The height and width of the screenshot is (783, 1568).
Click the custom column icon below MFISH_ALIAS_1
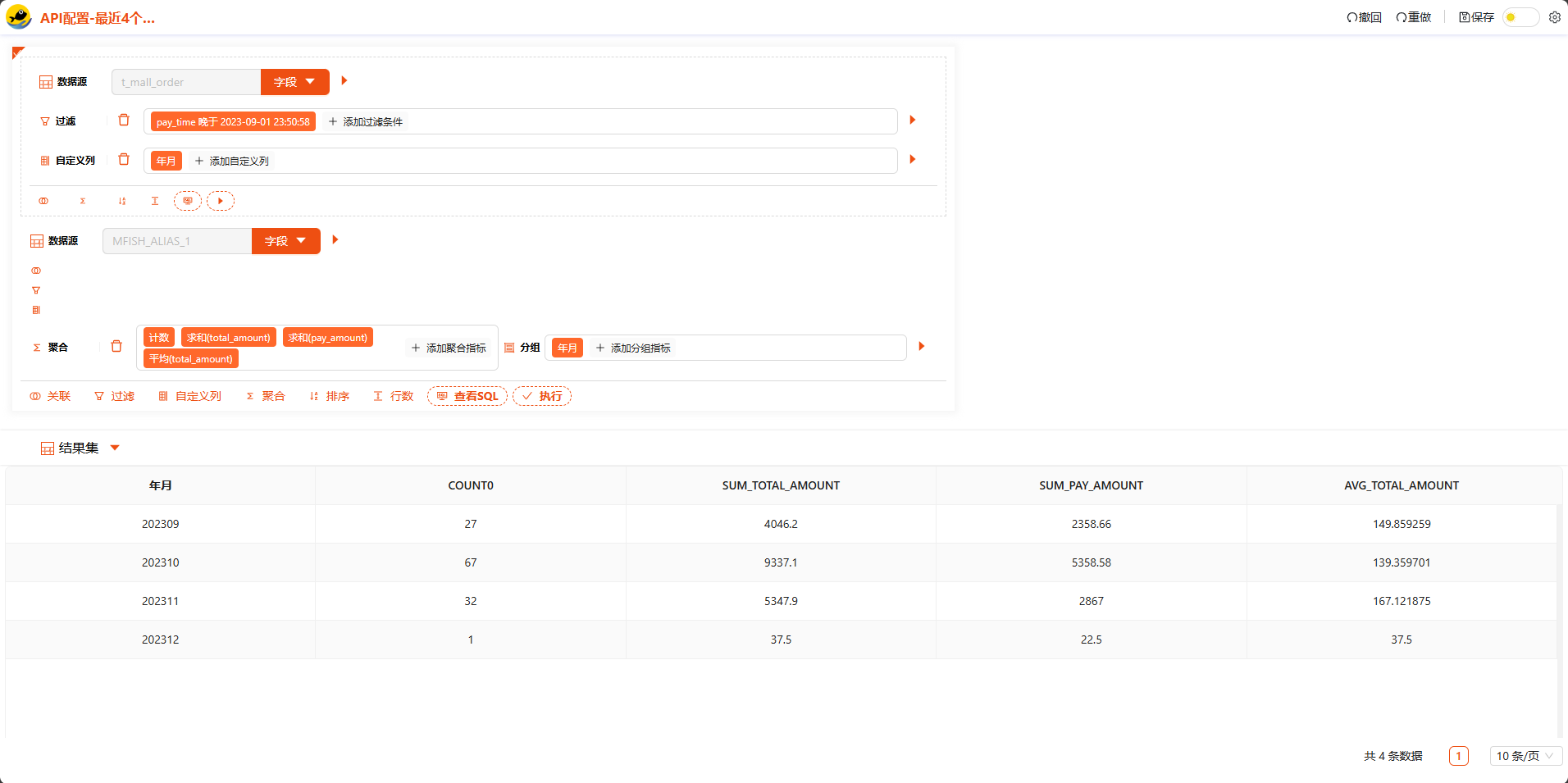click(36, 310)
